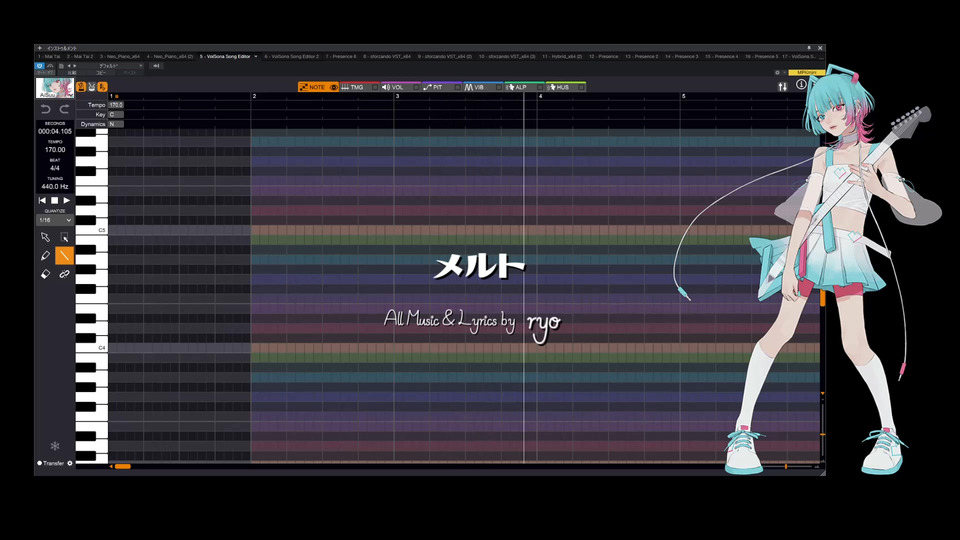Viewport: 960px width, 540px height.
Task: Open the QUANTIZE 1/16 dropdown
Action: (x=54, y=220)
